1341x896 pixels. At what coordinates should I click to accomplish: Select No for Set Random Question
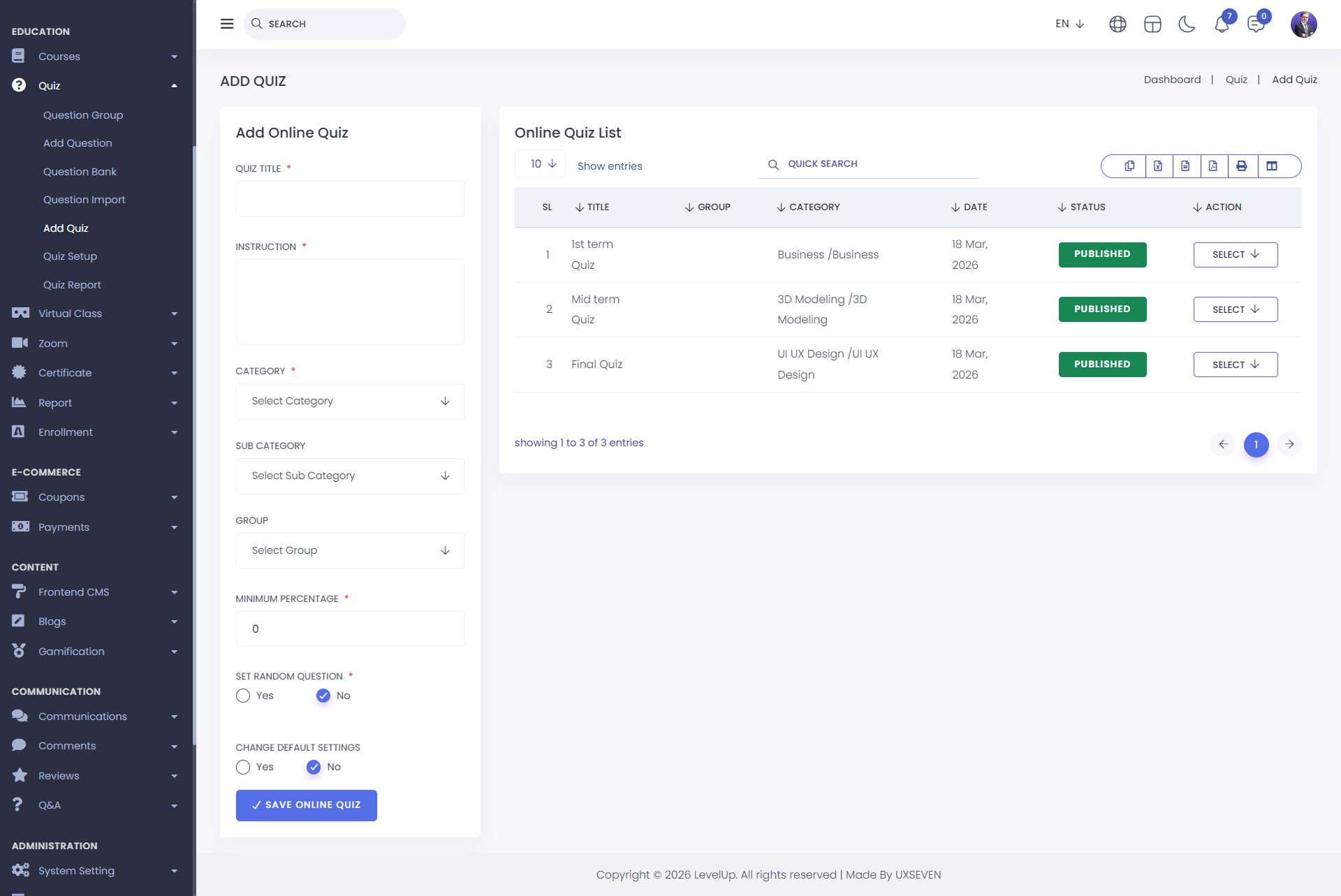323,696
